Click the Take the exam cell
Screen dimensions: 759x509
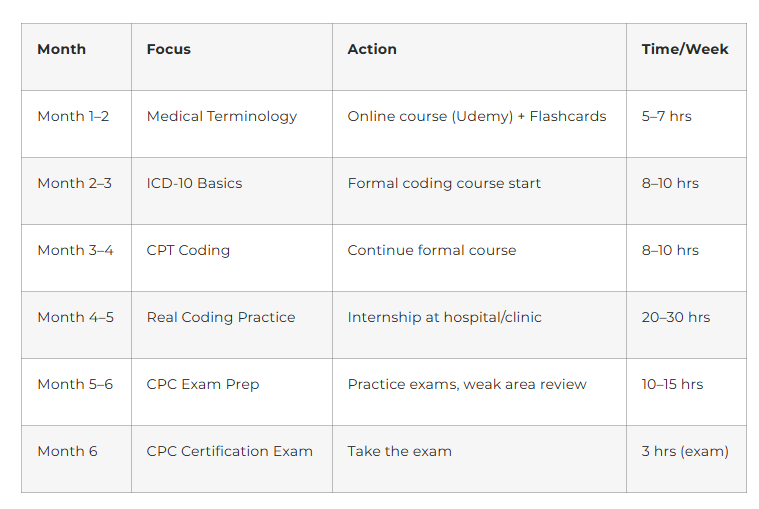pyautogui.click(x=400, y=451)
